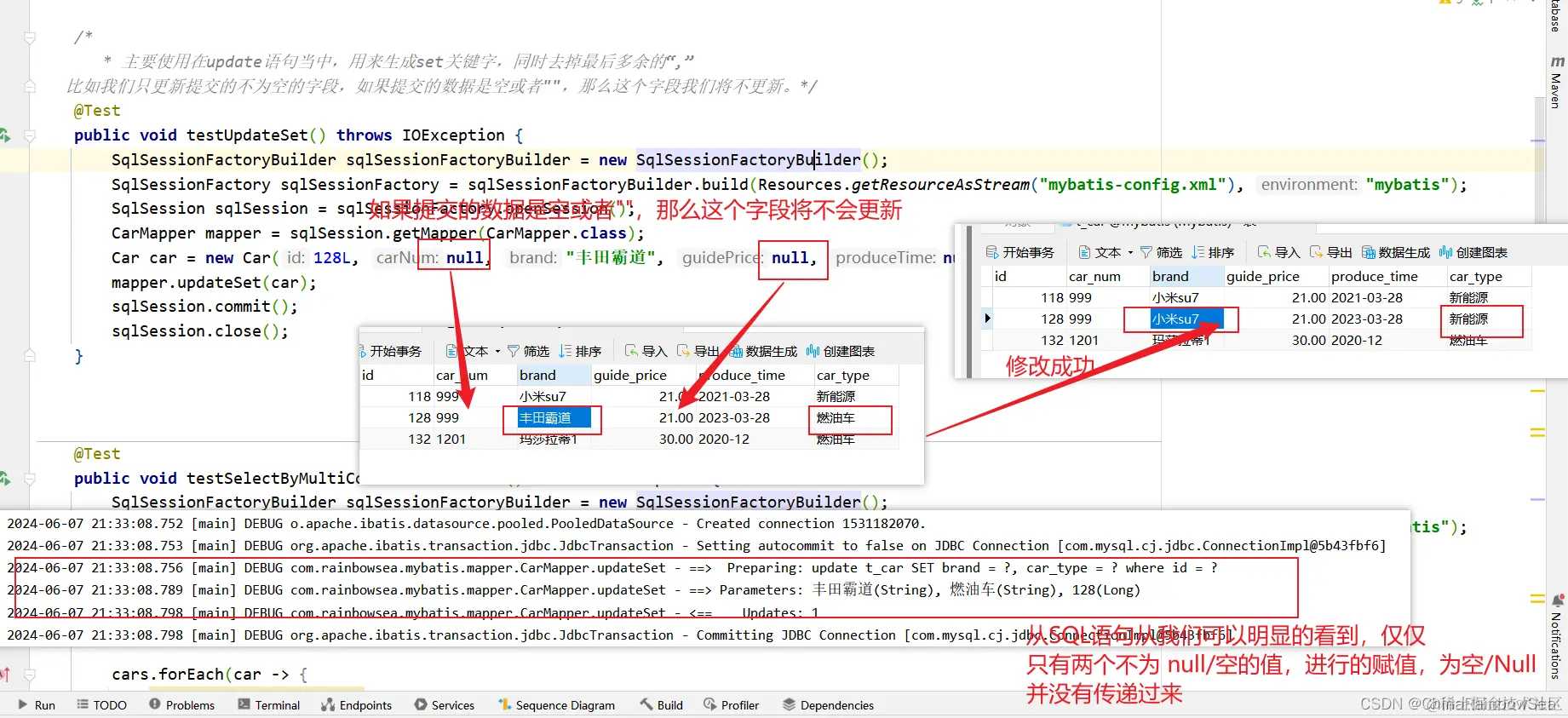Select the 小米su7 cell in row 118, upper-right table
The width and height of the screenshot is (1568, 718).
click(1186, 297)
